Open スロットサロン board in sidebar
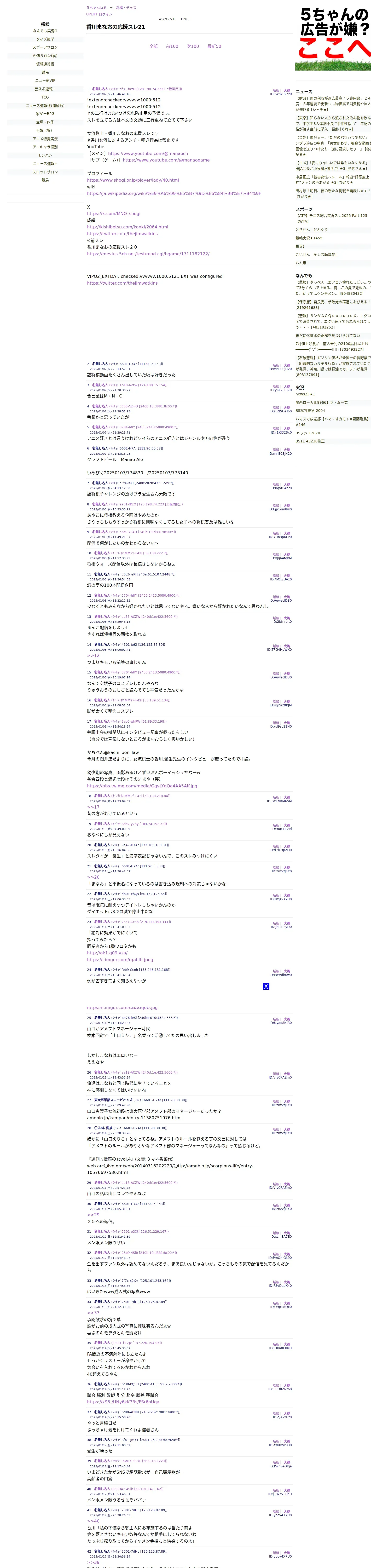 point(45,172)
